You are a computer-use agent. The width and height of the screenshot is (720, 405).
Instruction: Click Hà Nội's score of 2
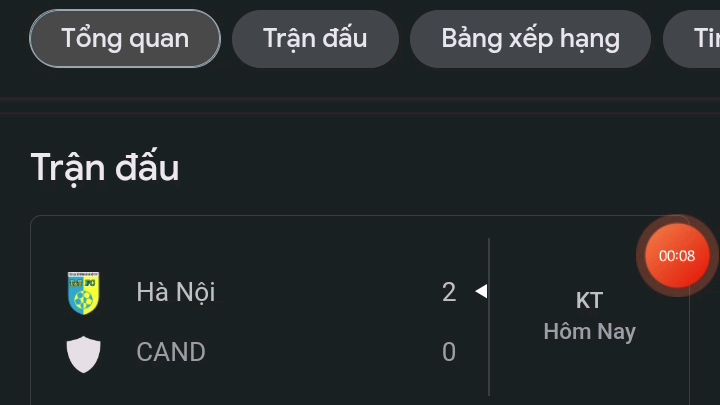[x=449, y=292]
